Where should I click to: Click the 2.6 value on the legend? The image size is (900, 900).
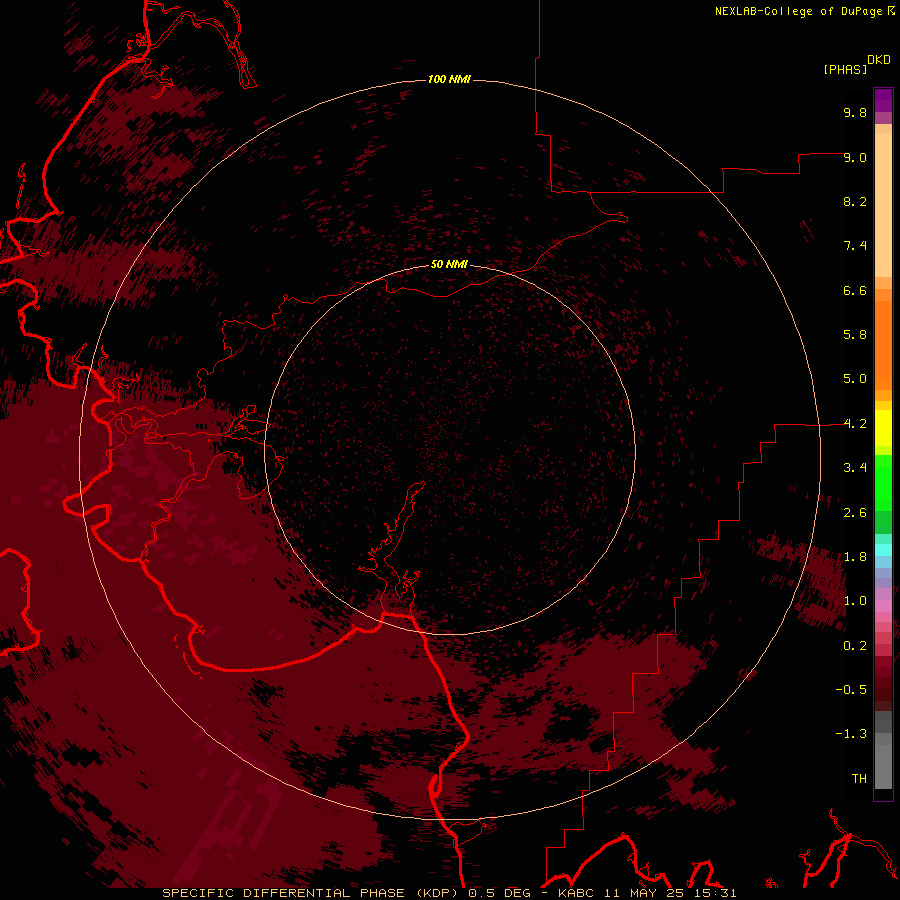tap(855, 513)
